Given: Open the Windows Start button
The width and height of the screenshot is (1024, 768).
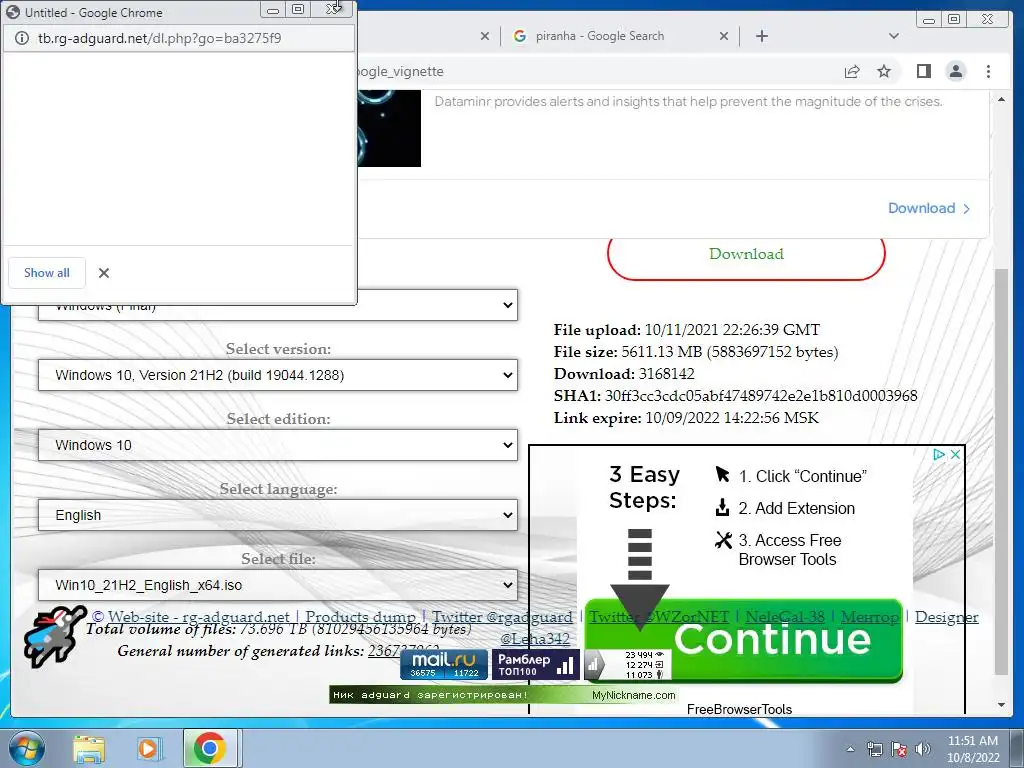Looking at the screenshot, I should 25,748.
